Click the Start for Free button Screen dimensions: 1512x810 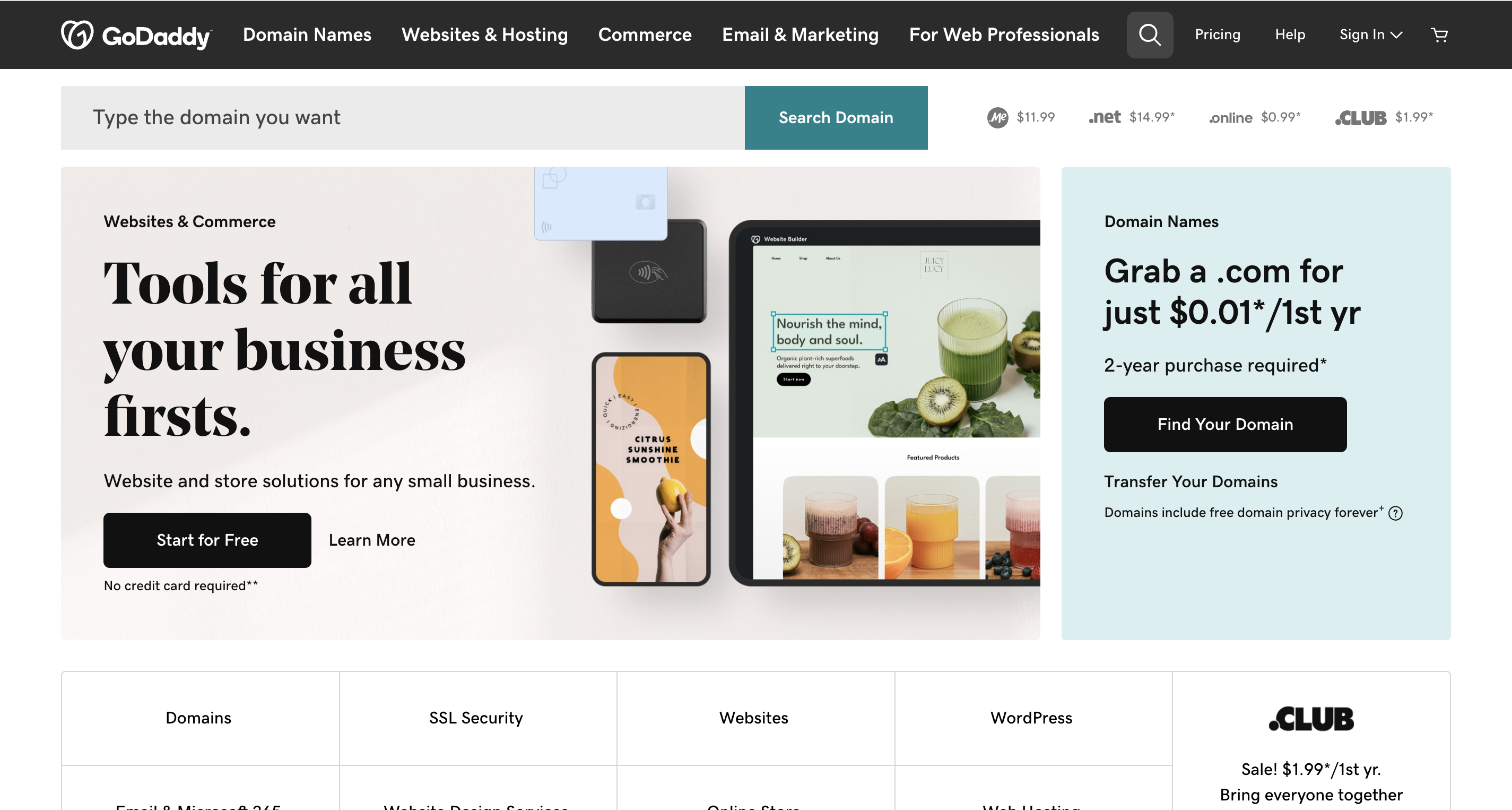(x=207, y=540)
